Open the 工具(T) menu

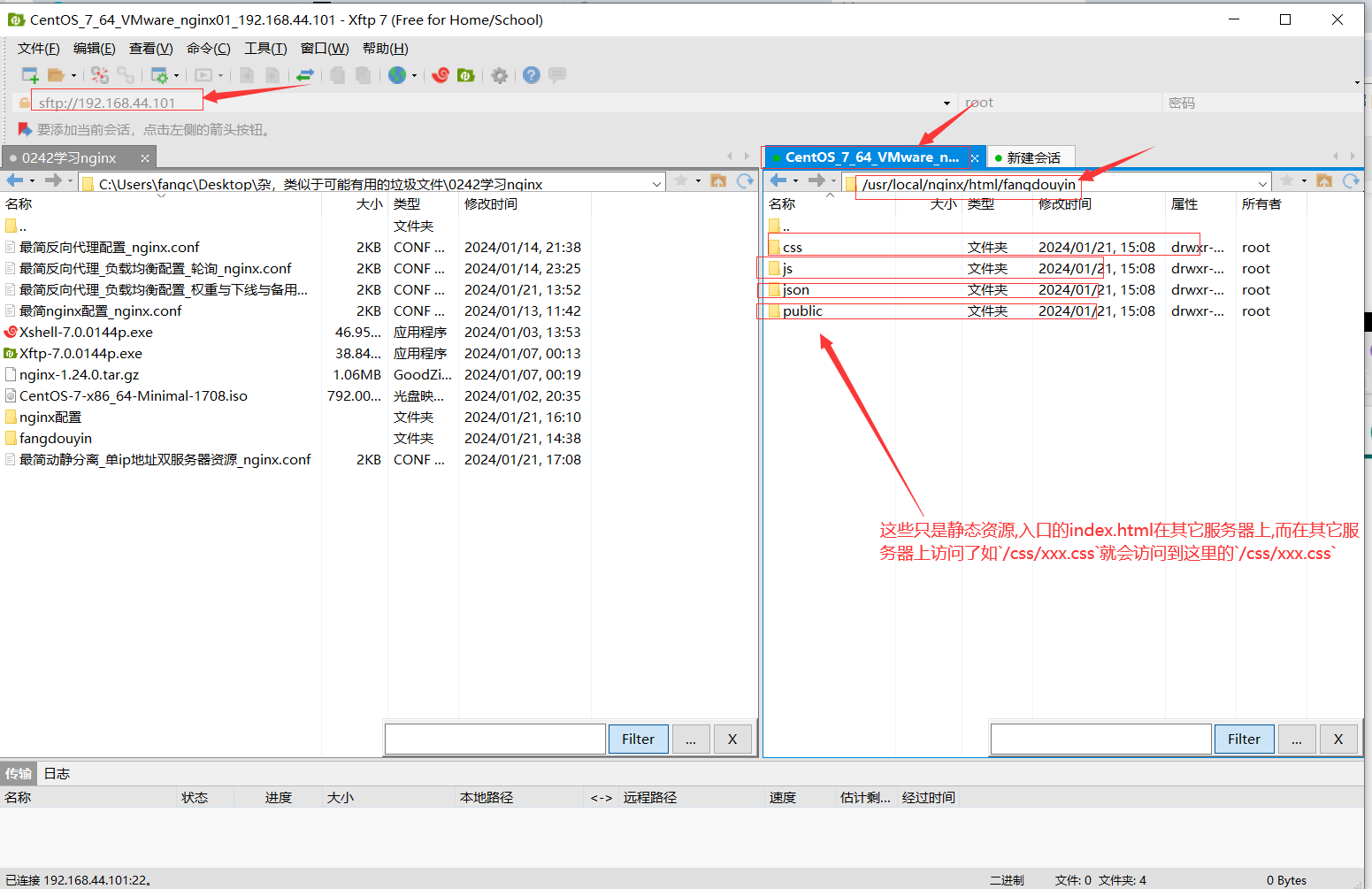266,49
